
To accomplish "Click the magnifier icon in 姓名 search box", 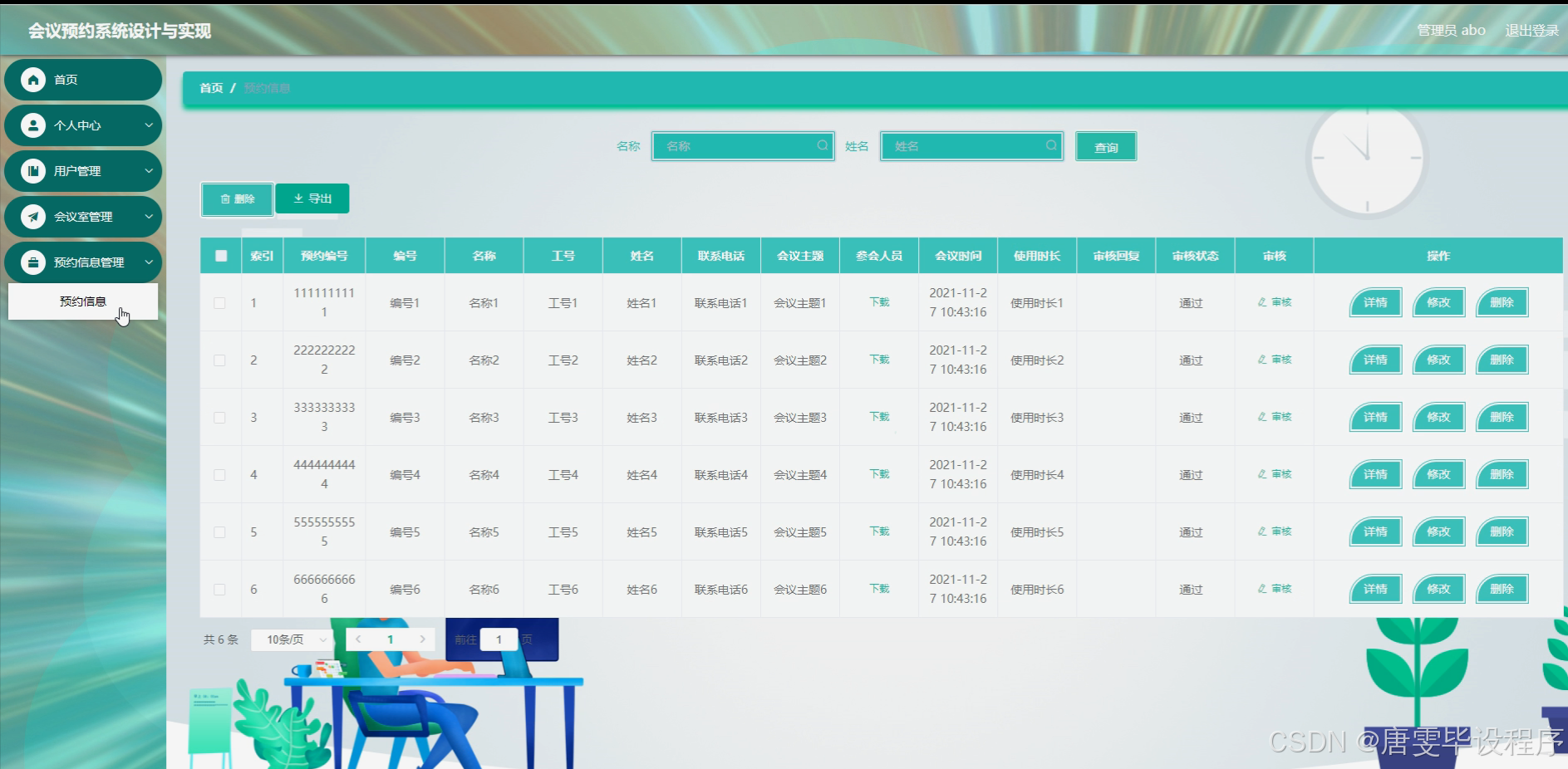I will point(1050,145).
